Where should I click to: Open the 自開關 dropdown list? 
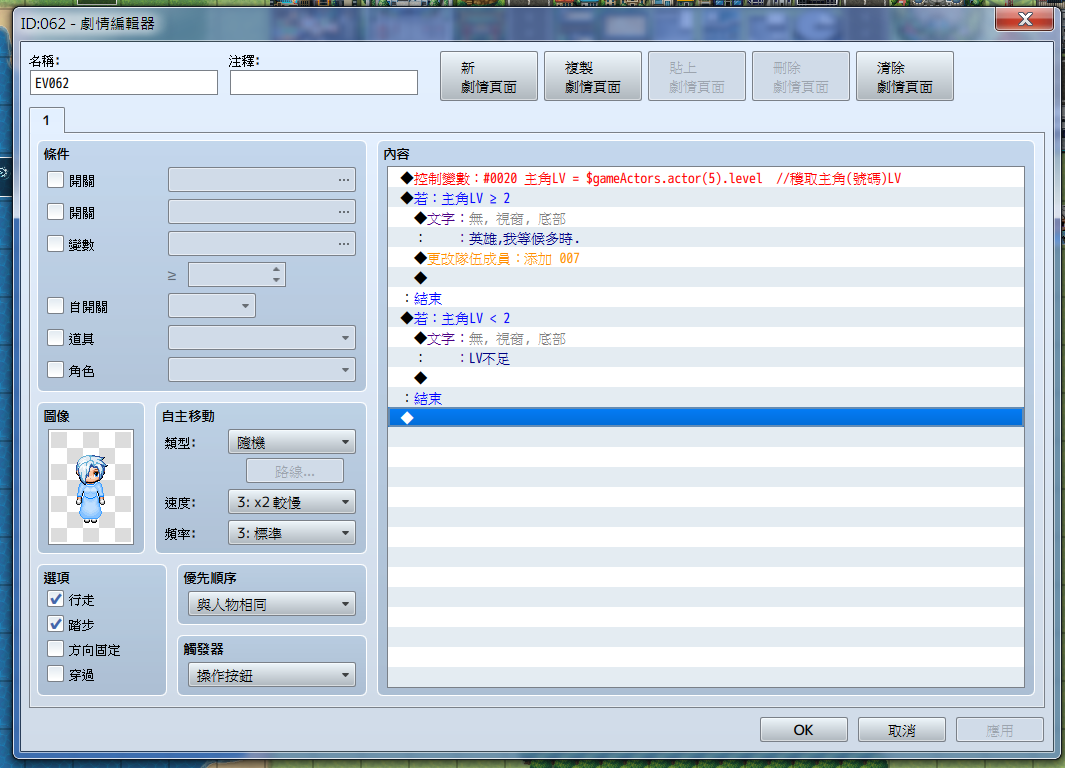[x=212, y=306]
